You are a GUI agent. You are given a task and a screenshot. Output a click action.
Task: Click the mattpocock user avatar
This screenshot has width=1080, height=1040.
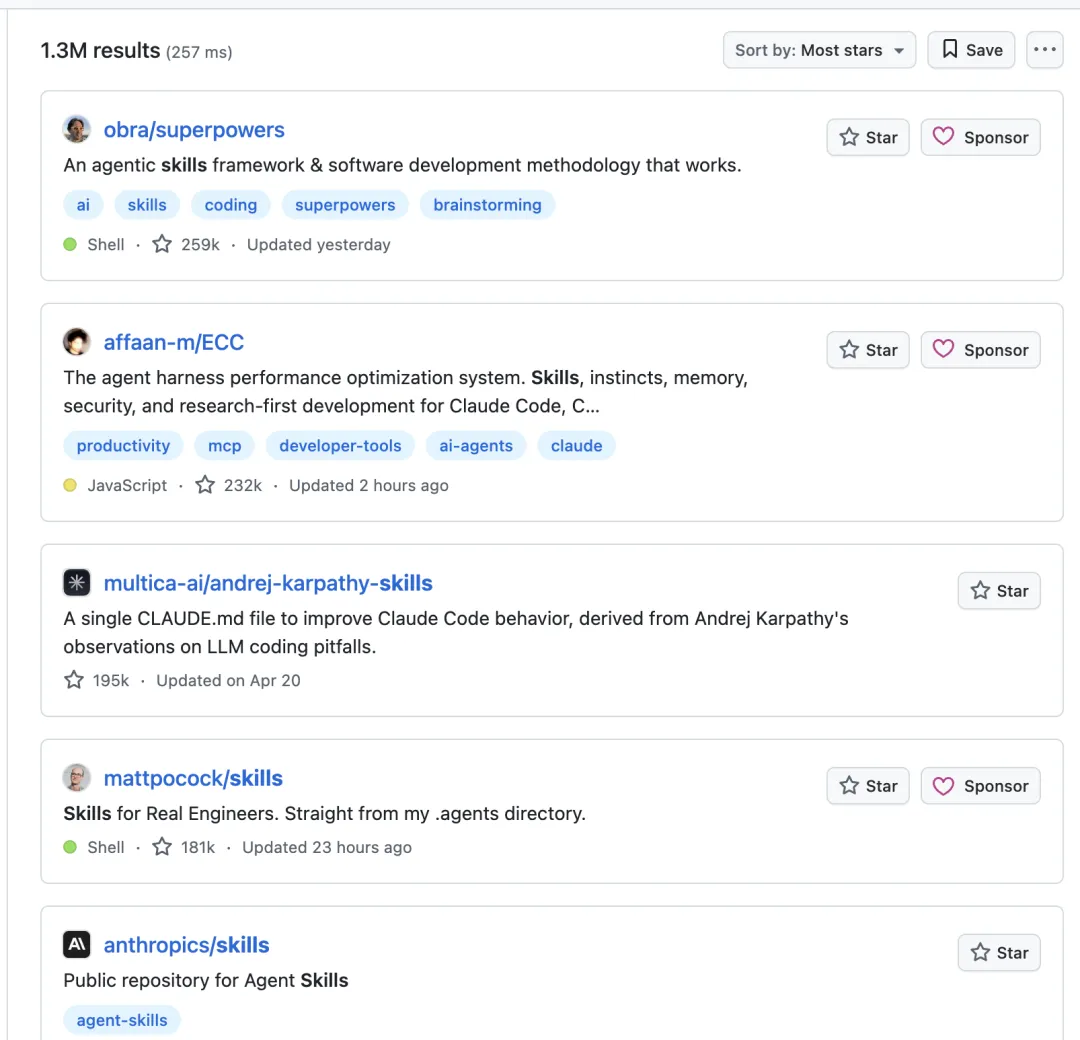pyautogui.click(x=76, y=778)
